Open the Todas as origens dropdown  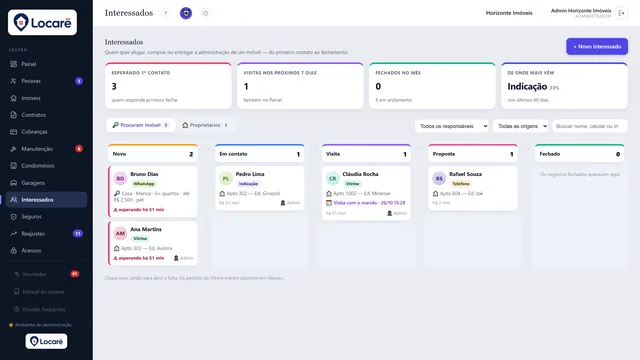(x=520, y=126)
